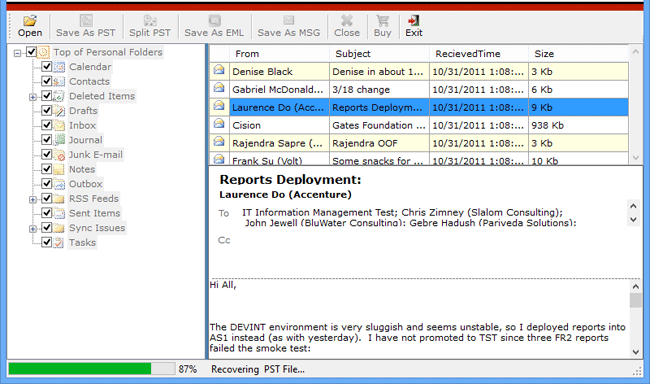This screenshot has width=651, height=386.
Task: Uncheck the Top of Personal Folders checkbox
Action: pyautogui.click(x=31, y=51)
